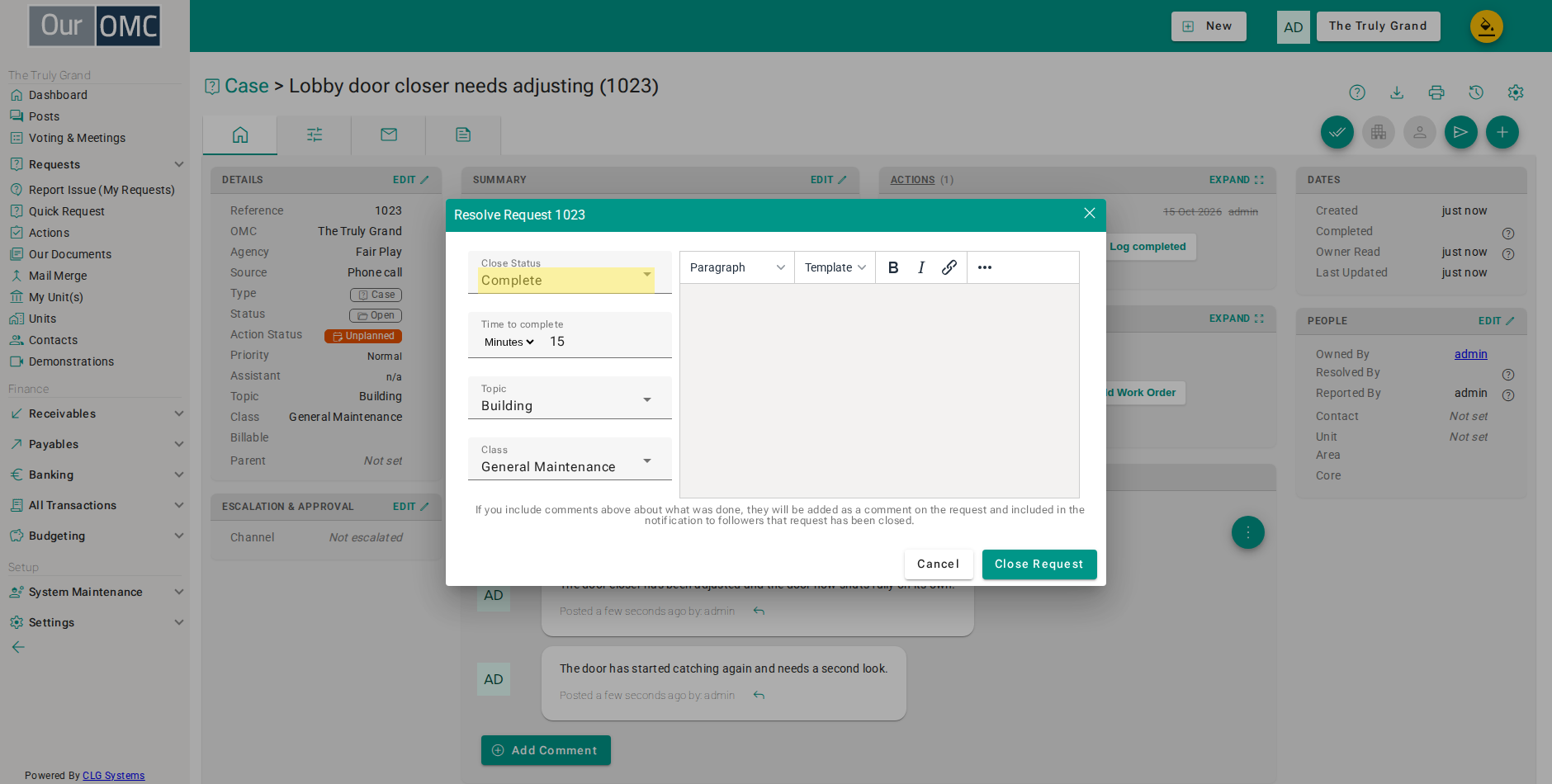Open Dashboard in the sidebar
The image size is (1552, 784).
(58, 95)
